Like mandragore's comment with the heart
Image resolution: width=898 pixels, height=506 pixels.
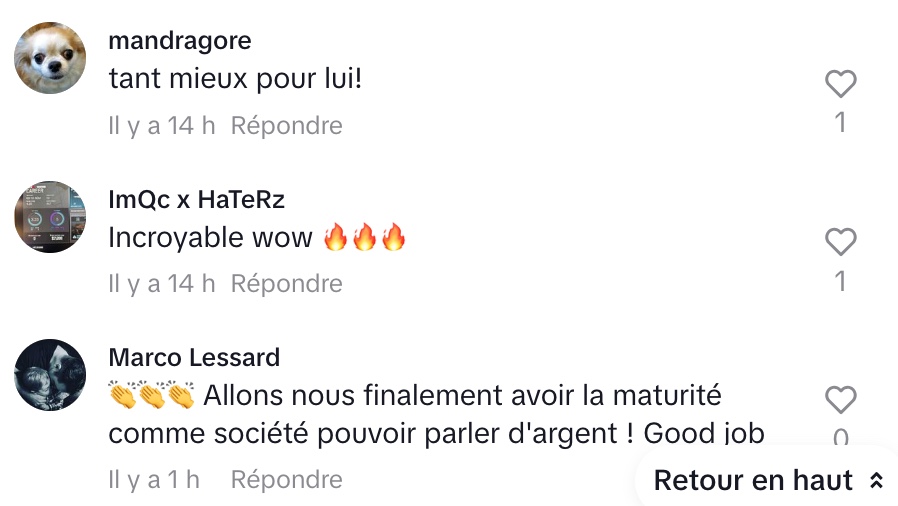[x=840, y=84]
